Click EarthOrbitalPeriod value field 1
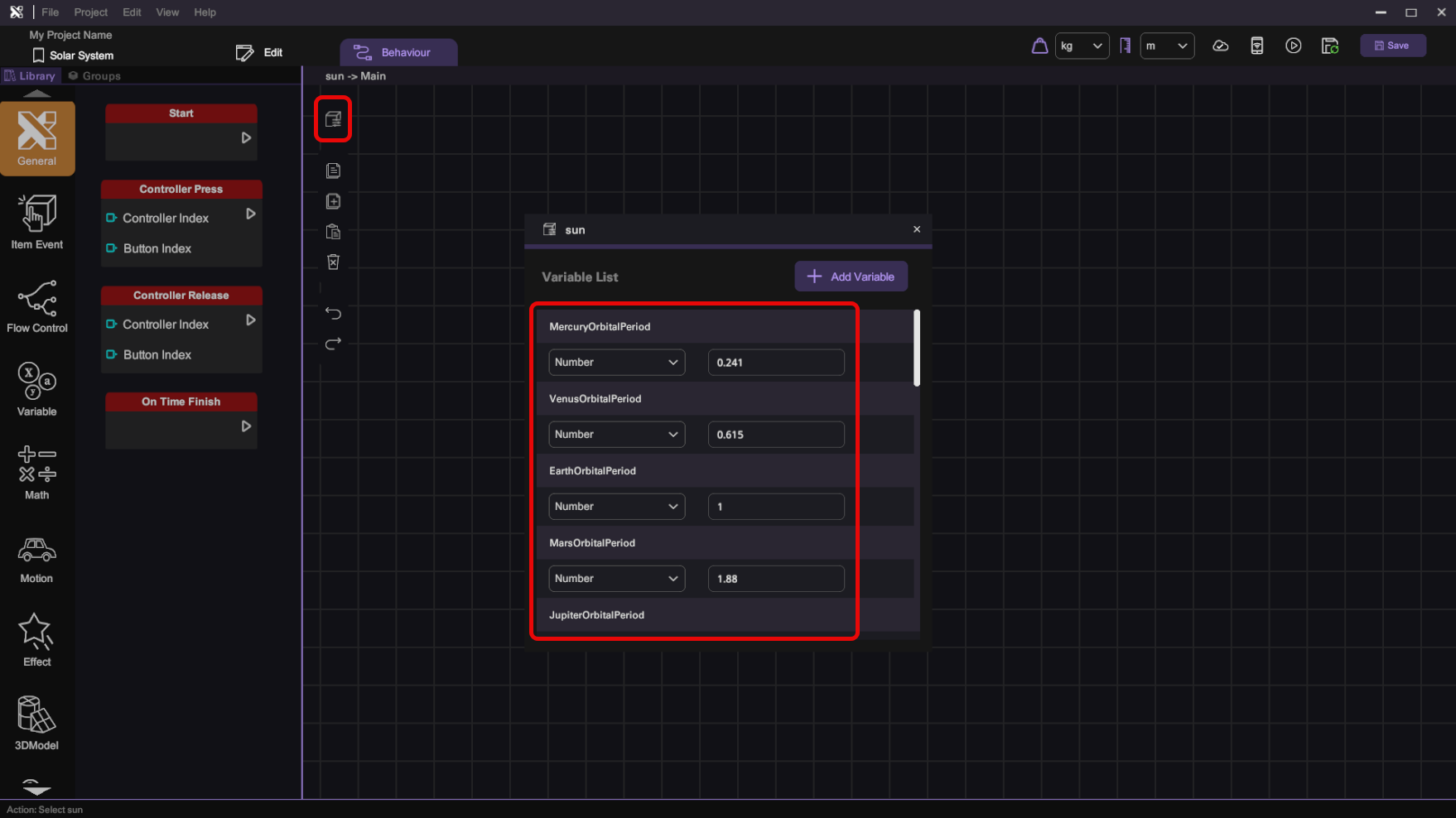This screenshot has width=1456, height=818. pos(776,507)
